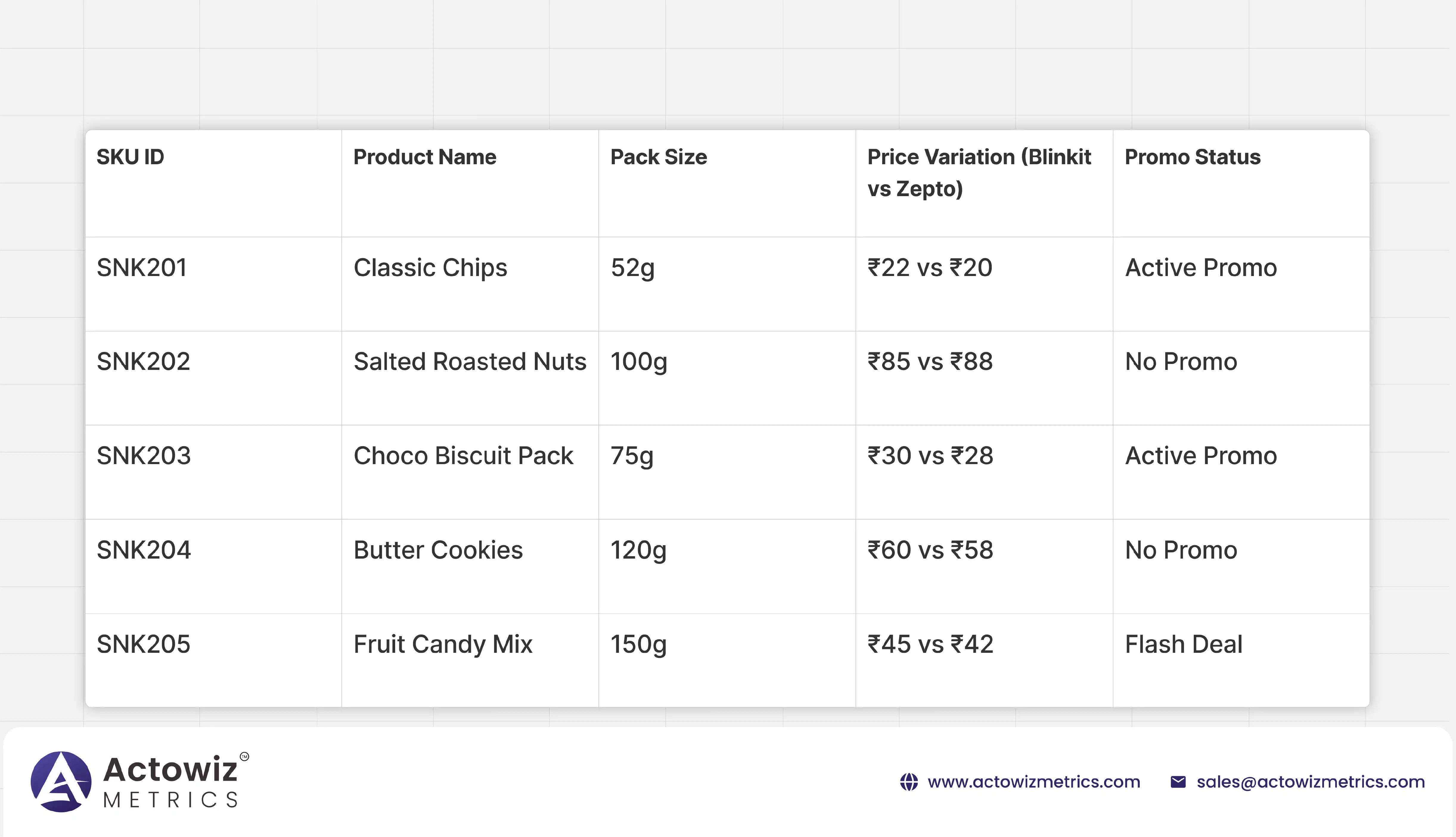This screenshot has width=1456, height=837.
Task: Open the www.actowizmetrics.com link
Action: pos(1034,782)
